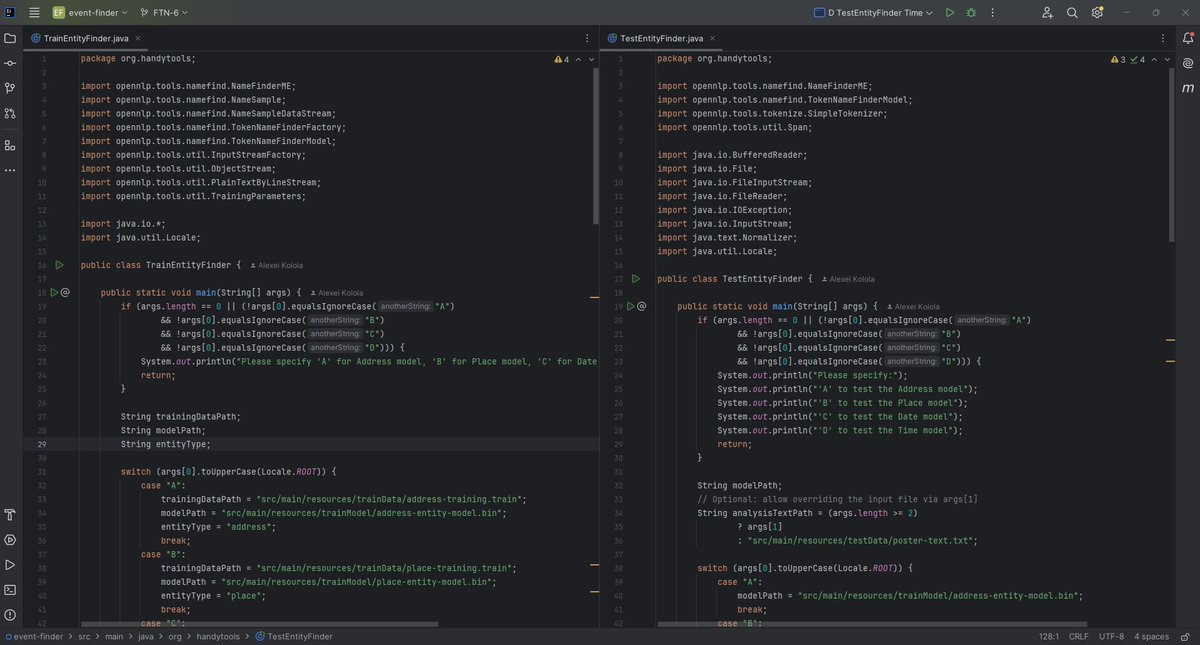1200x645 pixels.
Task: Open the event-finder project dropdown
Action: [x=88, y=12]
